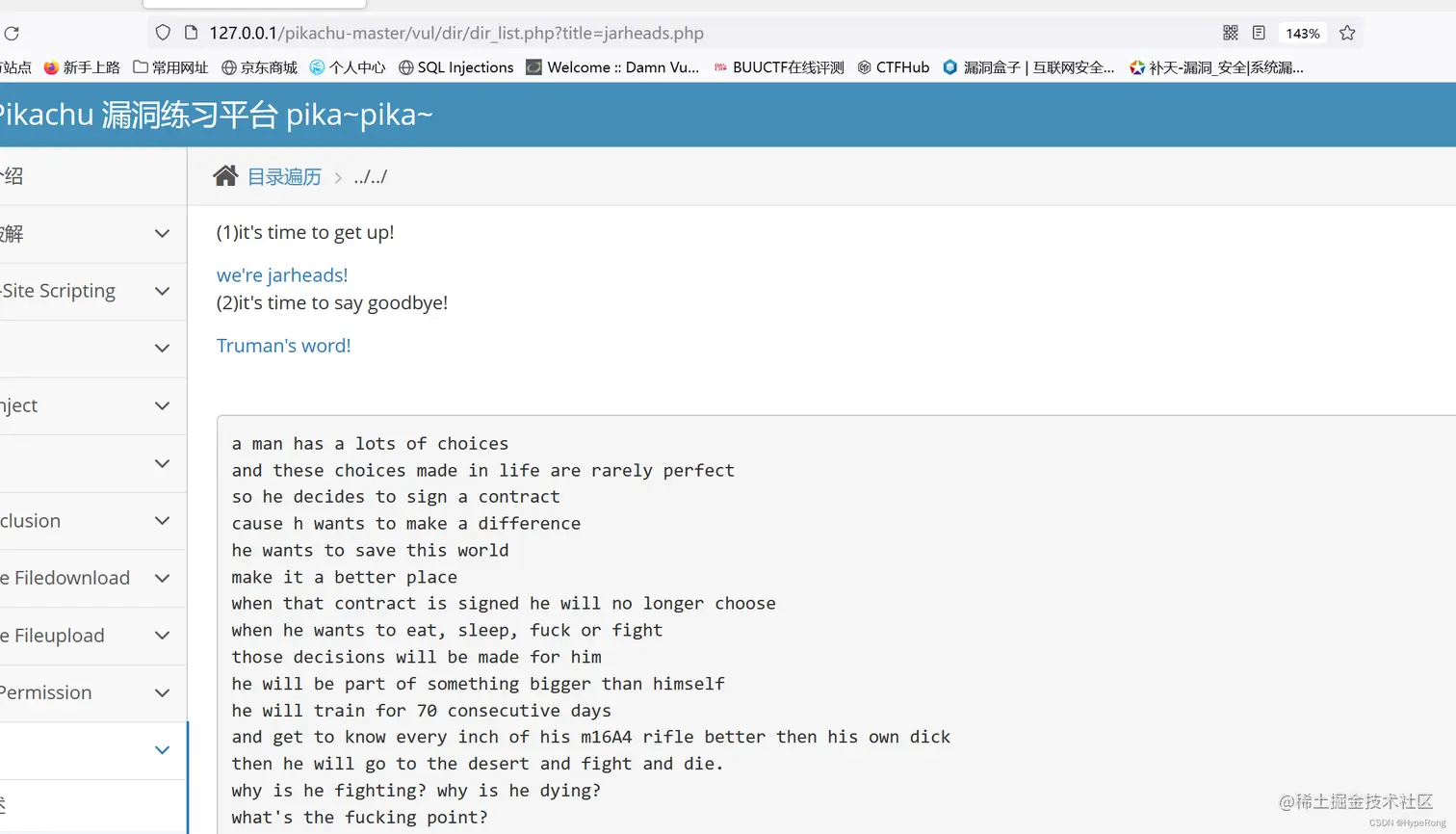Open the Welcome :: Damn Vu... bookmark
Screen dimensions: 1456x834
tap(612, 67)
